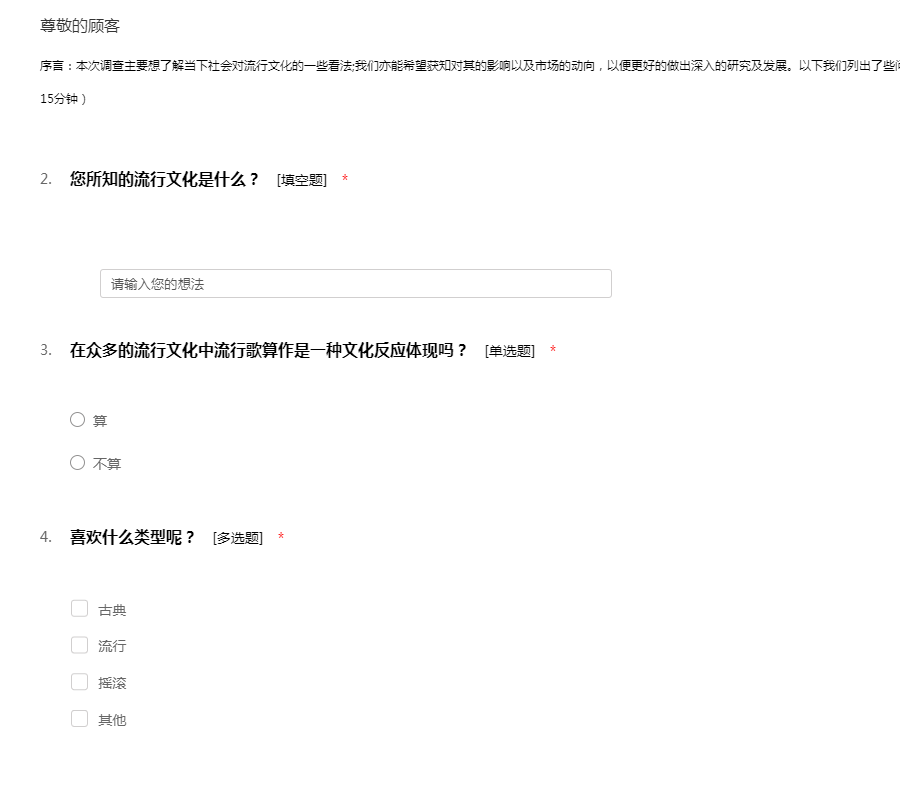900x800 pixels.
Task: Click the 喜欢什么类型呢 question title
Action: [132, 538]
